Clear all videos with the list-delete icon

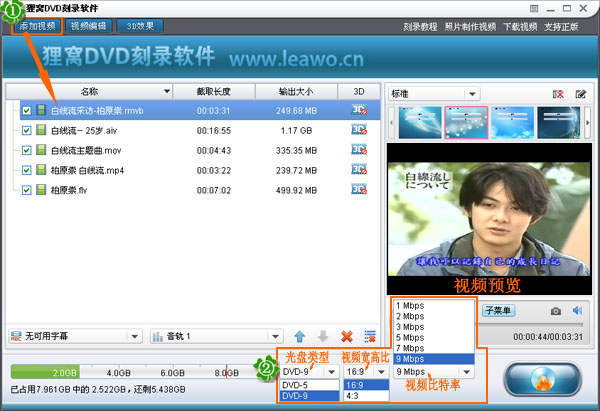370,336
